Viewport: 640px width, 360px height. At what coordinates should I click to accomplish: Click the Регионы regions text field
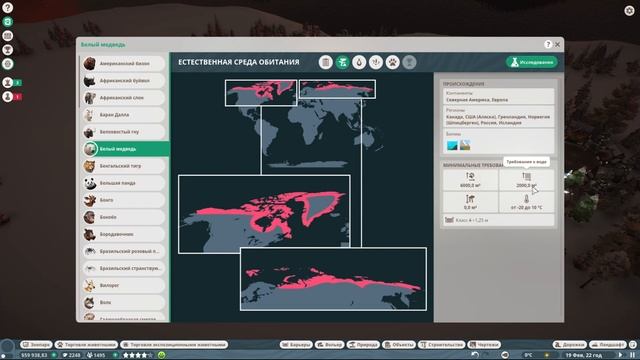(499, 117)
